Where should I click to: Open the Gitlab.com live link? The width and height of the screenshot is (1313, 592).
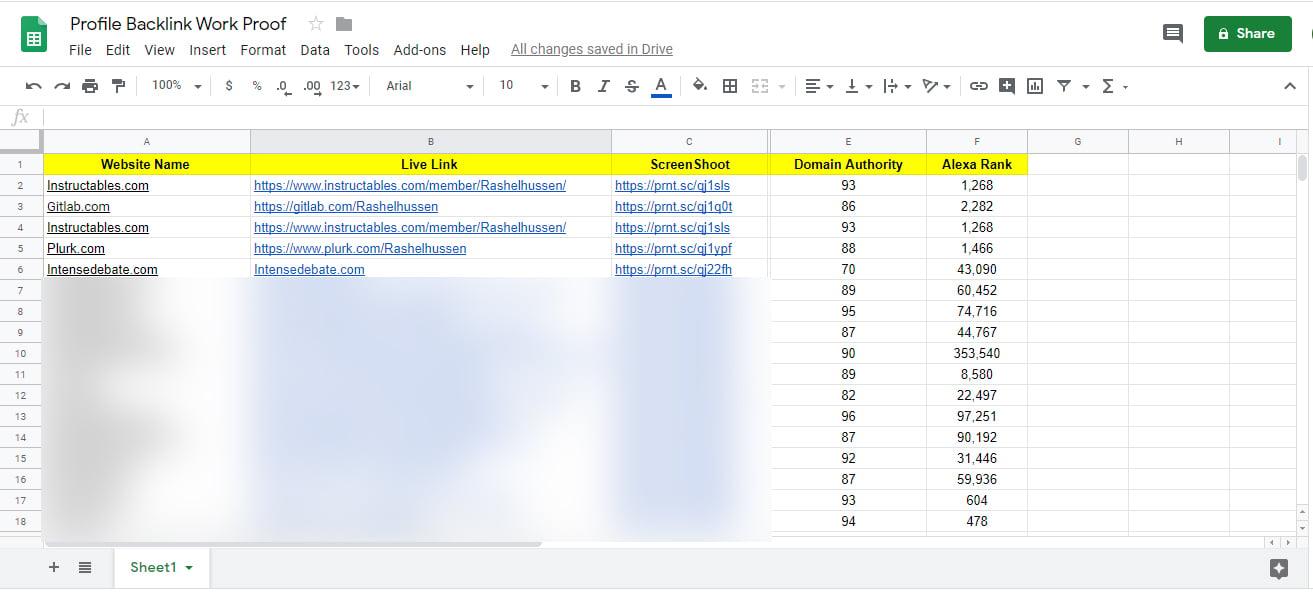[346, 206]
